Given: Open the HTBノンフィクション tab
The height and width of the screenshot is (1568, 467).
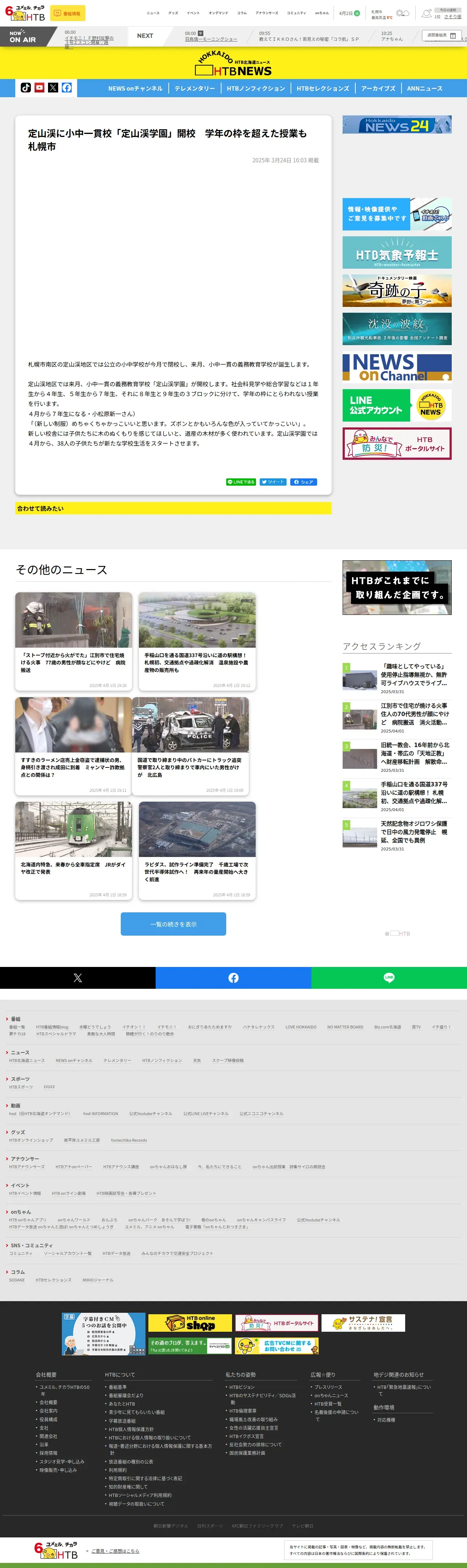Looking at the screenshot, I should click(x=256, y=88).
